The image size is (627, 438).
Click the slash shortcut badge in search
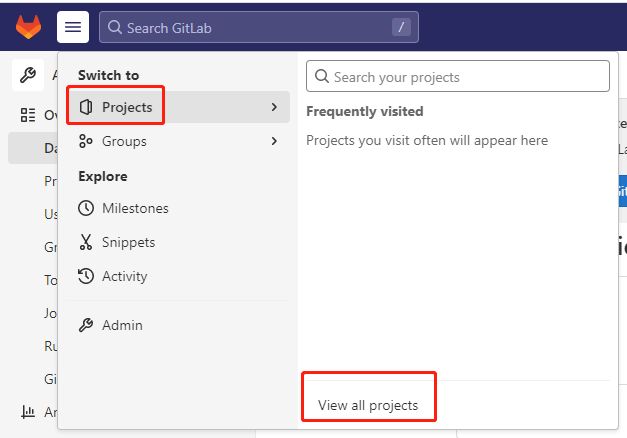coord(401,27)
